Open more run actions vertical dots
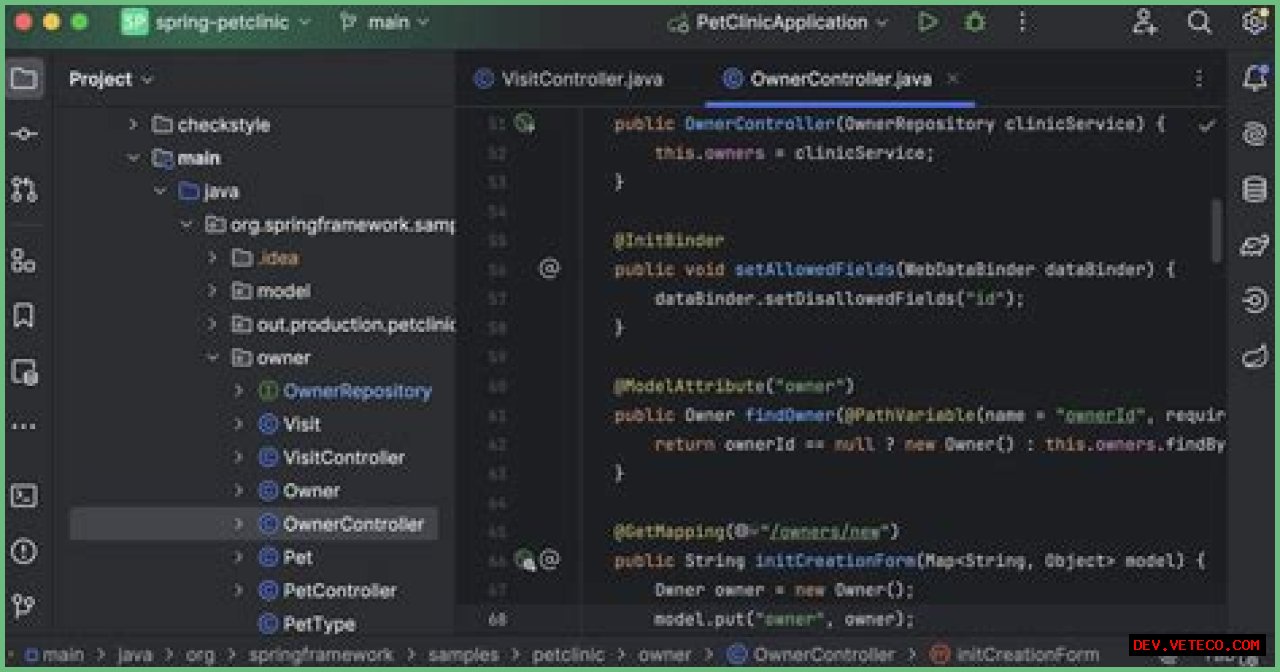The width and height of the screenshot is (1280, 672). point(1022,22)
